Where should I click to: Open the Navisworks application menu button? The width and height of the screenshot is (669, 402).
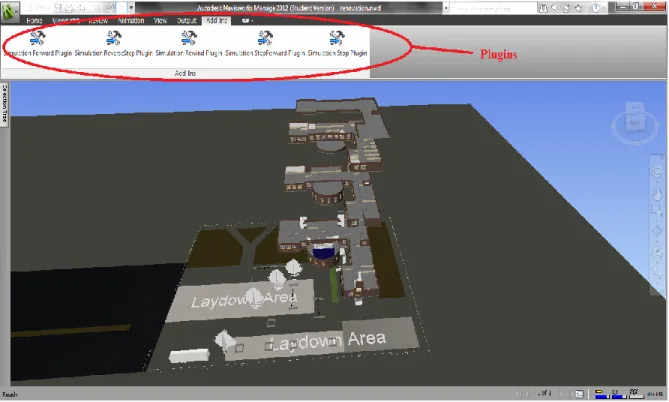point(9,12)
